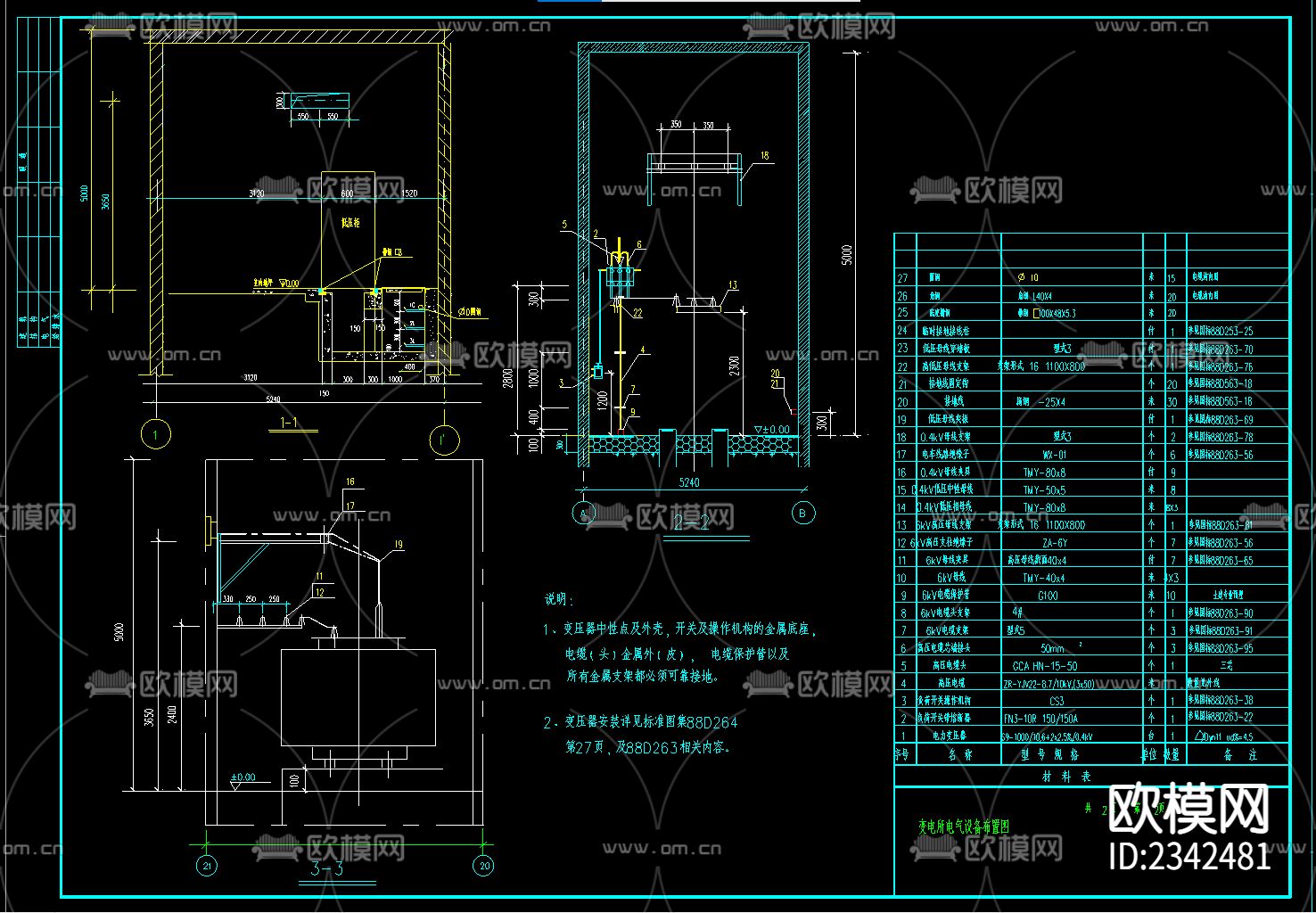Click the 'ZR-YJV22-8.7/10kV' cable specification cell
The image size is (1316, 913).
pyautogui.click(x=1049, y=684)
